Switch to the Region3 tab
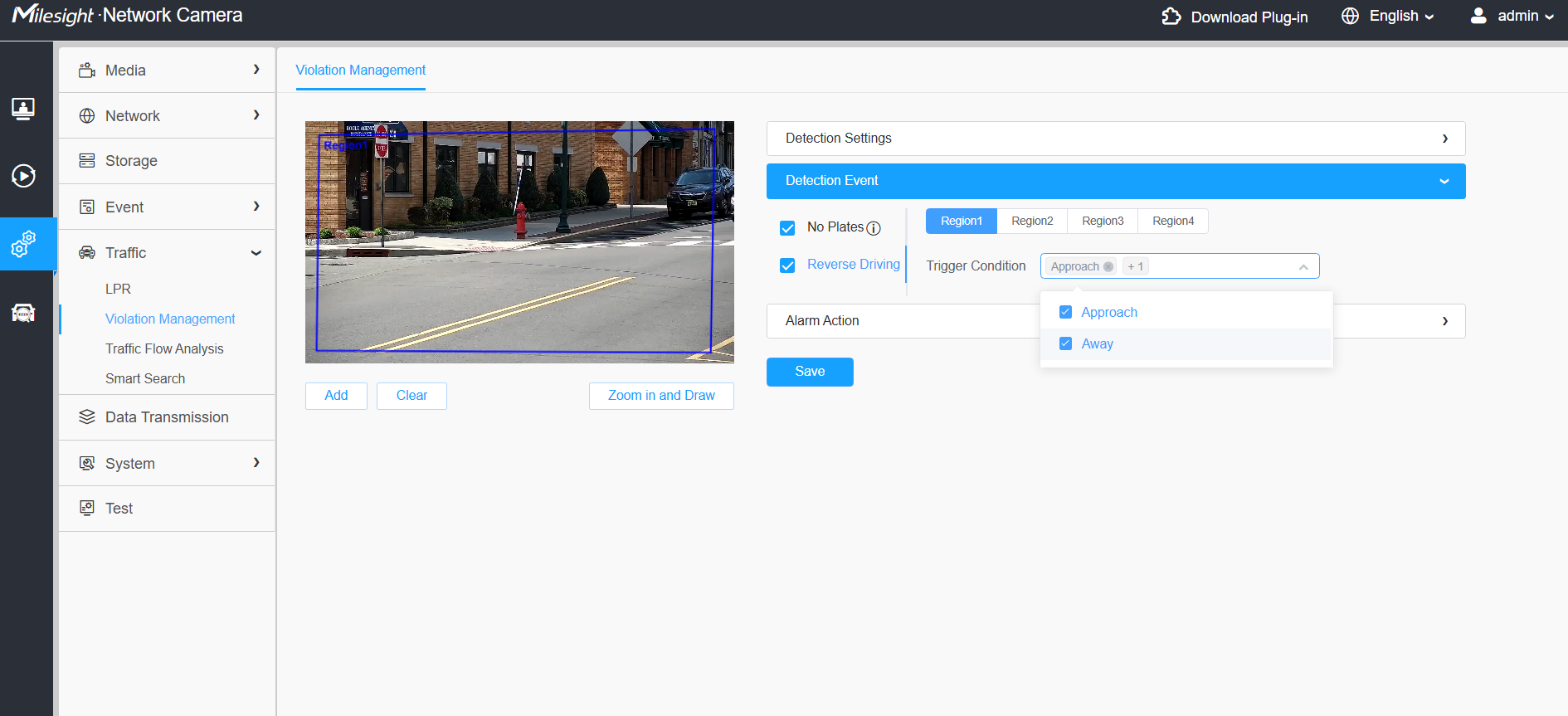Screen dimensions: 1568x716 click(x=1103, y=221)
